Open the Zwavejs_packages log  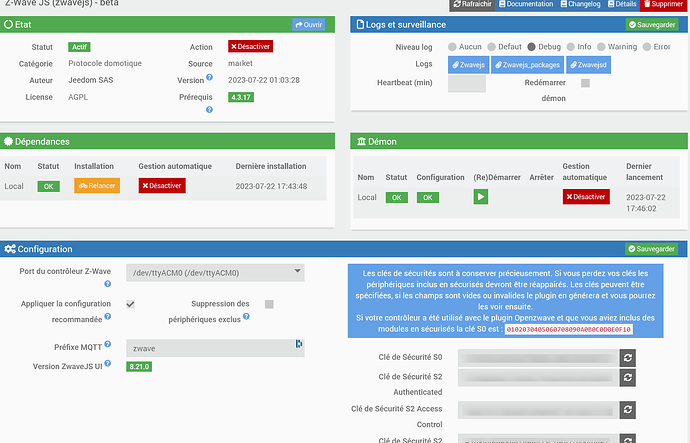(527, 65)
